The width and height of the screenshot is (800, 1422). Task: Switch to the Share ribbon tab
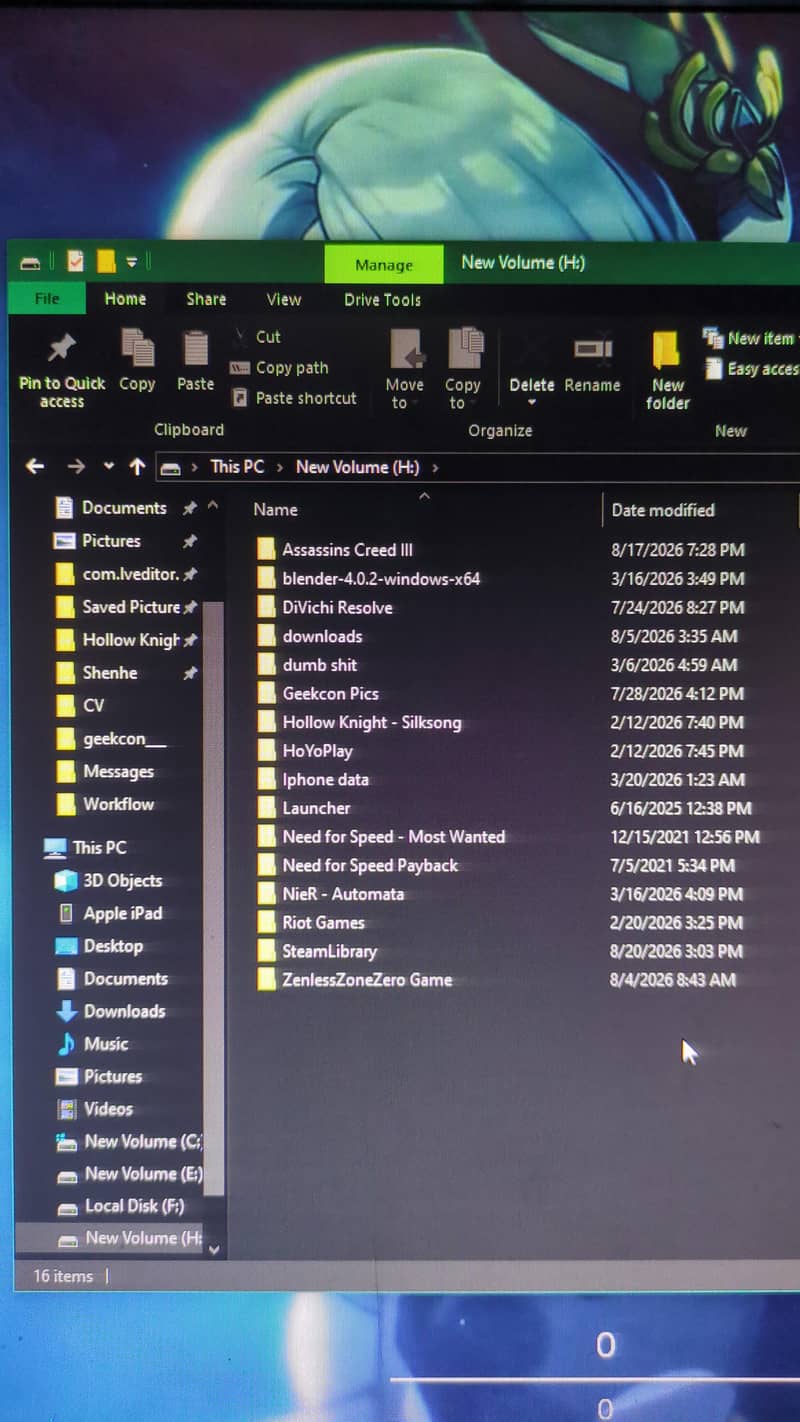click(x=206, y=299)
